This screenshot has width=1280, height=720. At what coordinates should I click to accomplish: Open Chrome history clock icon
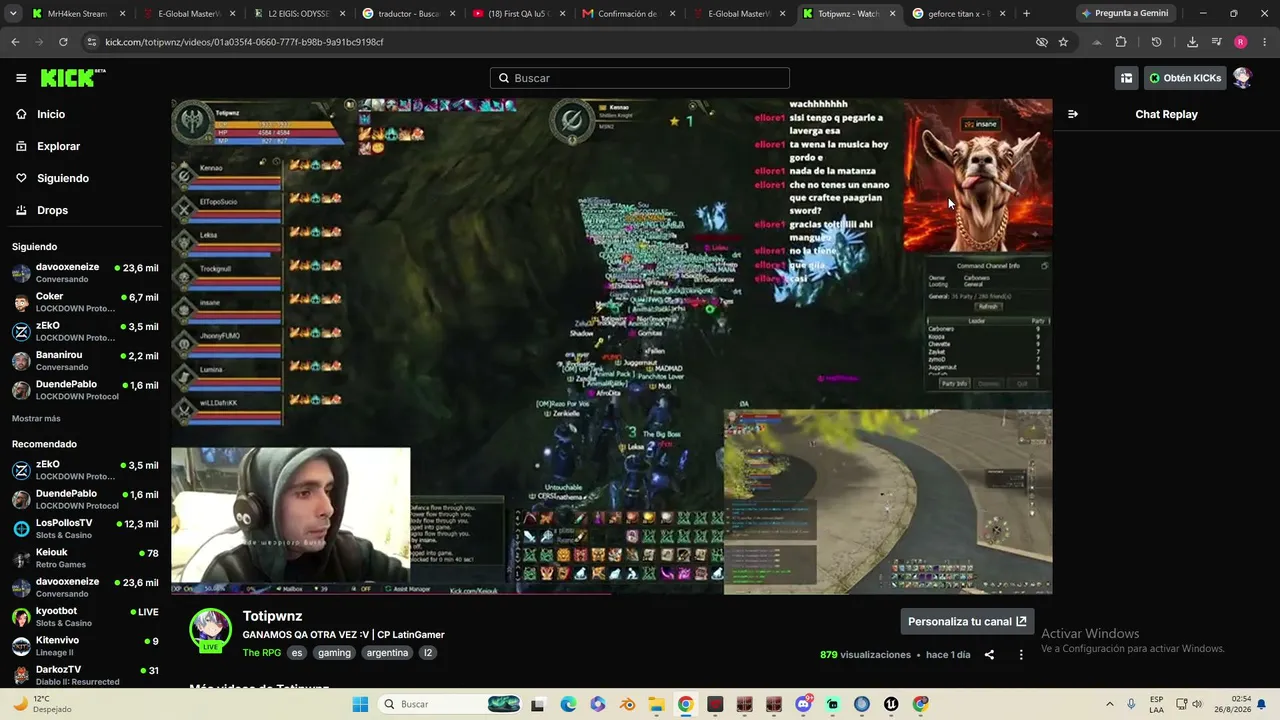tap(1156, 42)
